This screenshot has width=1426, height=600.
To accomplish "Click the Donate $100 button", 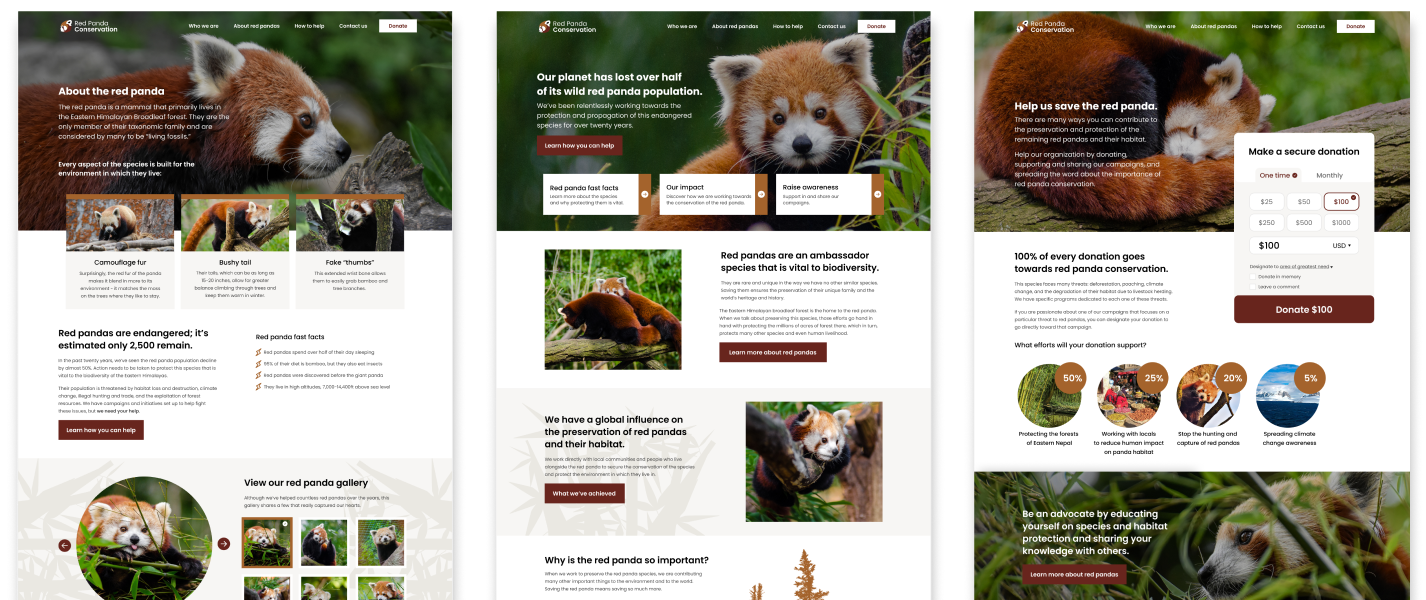I will [x=1304, y=309].
